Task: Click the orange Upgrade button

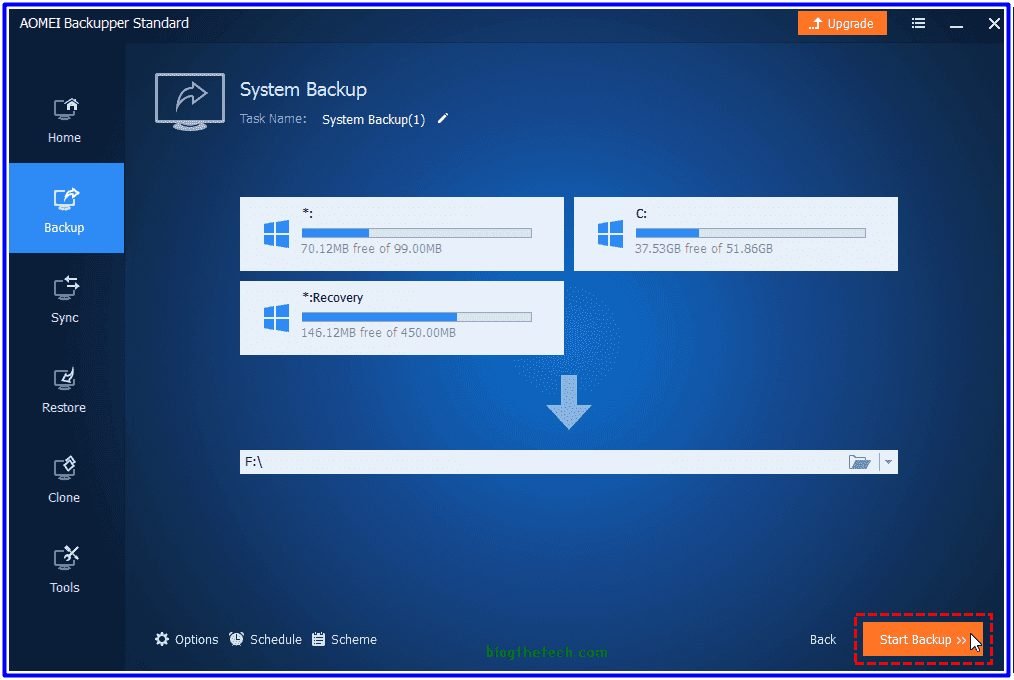Action: [x=842, y=23]
